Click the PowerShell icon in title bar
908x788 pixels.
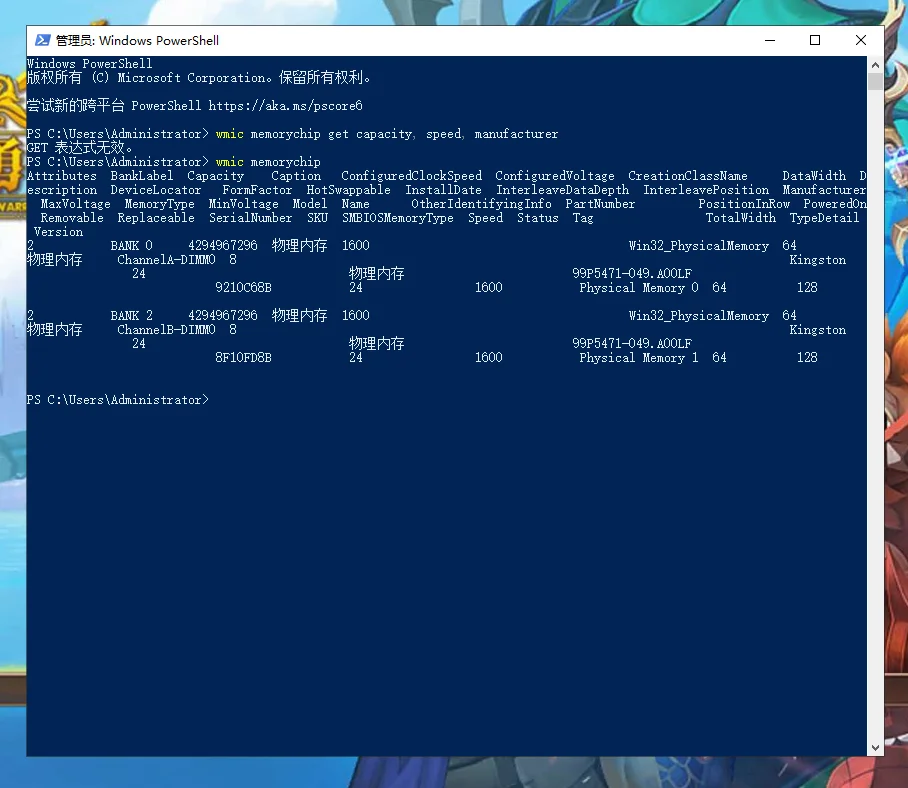pyautogui.click(x=42, y=40)
